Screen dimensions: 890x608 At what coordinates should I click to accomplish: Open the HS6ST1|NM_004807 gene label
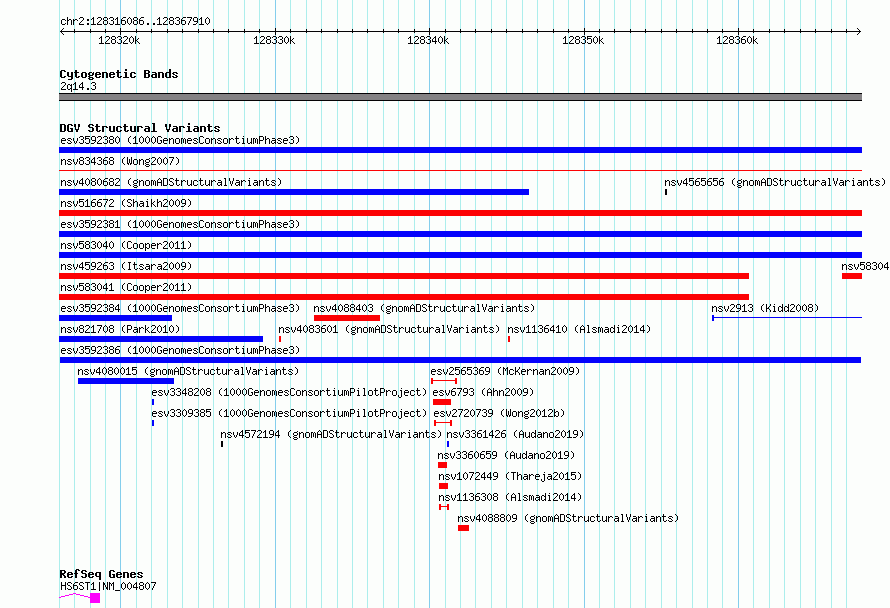pos(108,586)
